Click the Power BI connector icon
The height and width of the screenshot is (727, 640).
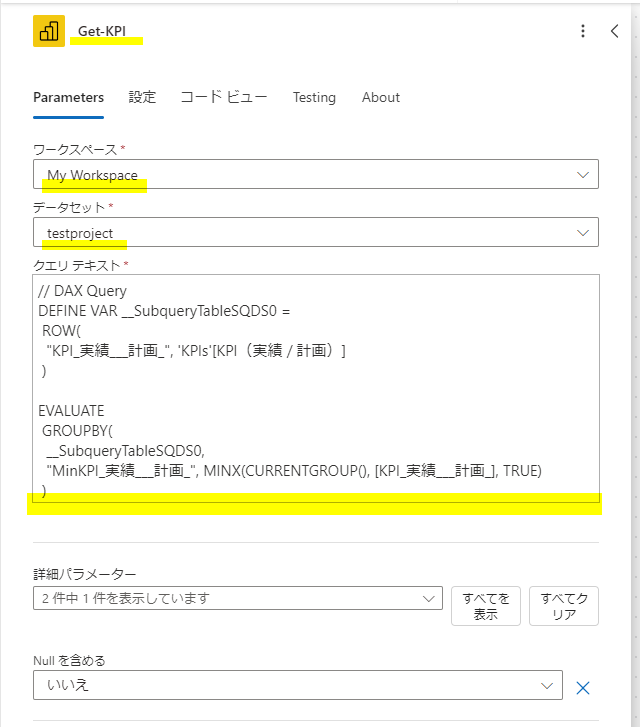tap(49, 31)
